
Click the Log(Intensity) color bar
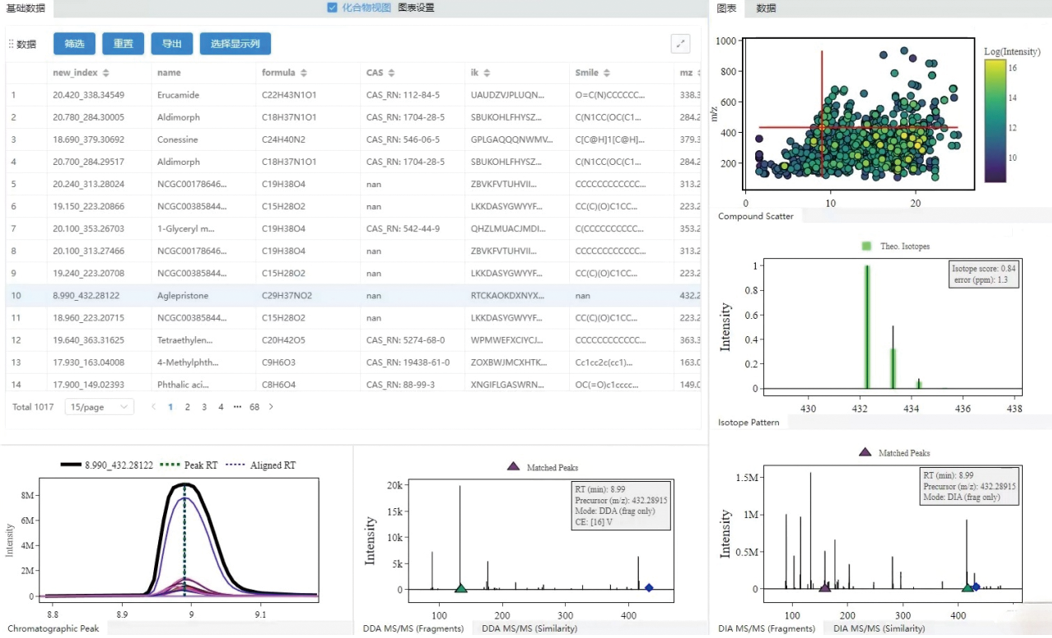994,121
